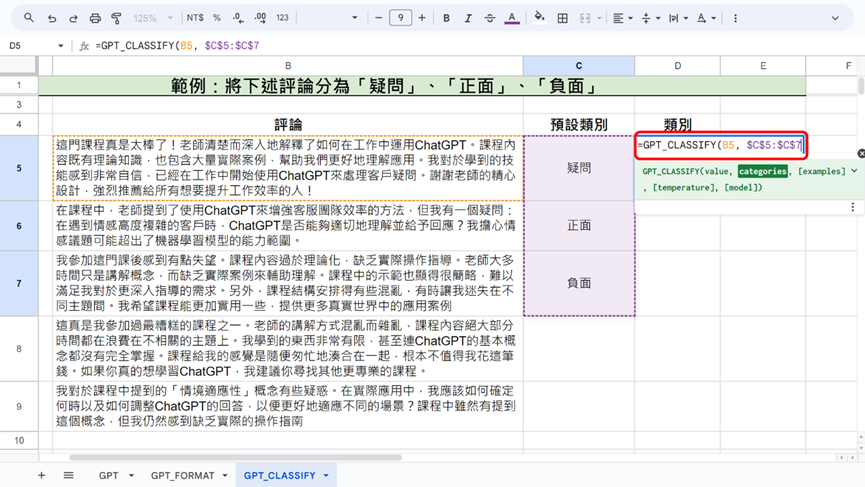This screenshot has height=487, width=865.
Task: Switch to the GPT_FORMAT sheet tab
Action: (183, 475)
